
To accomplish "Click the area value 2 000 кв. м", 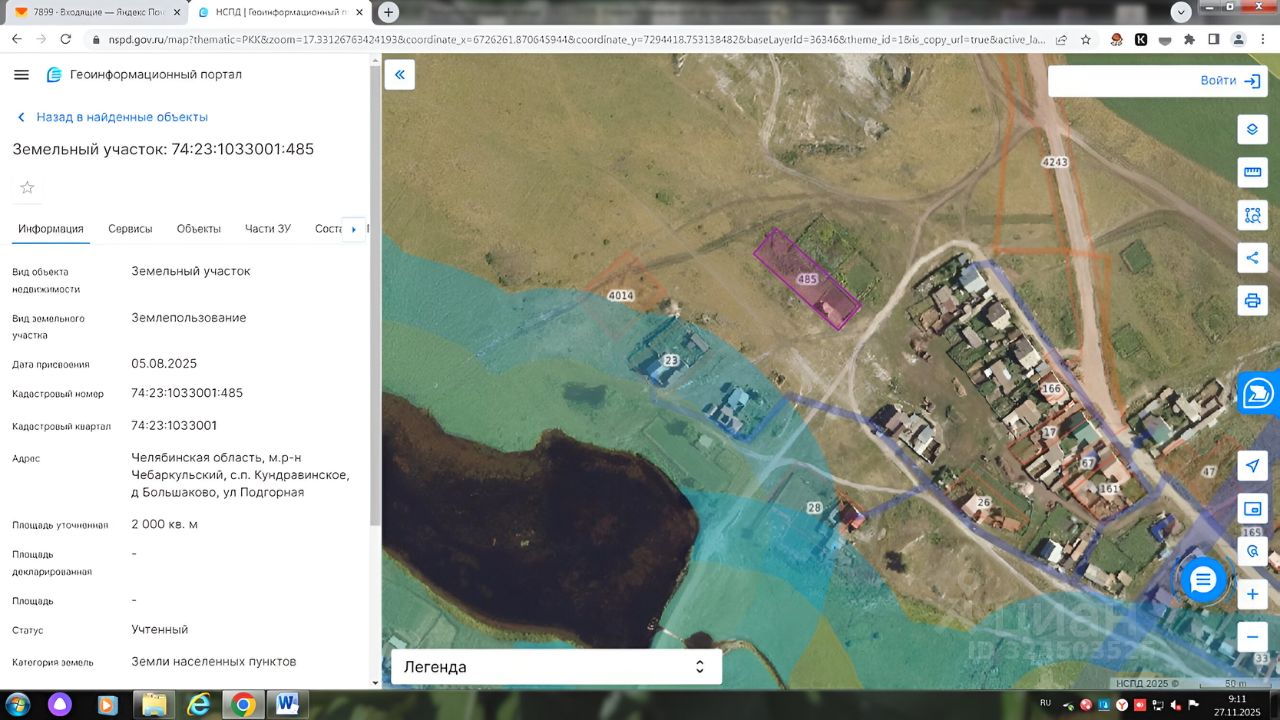I will point(164,524).
